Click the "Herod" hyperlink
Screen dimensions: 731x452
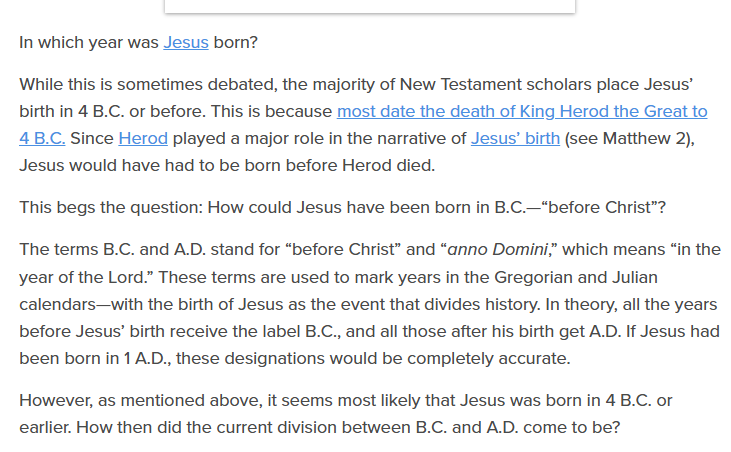tap(143, 138)
